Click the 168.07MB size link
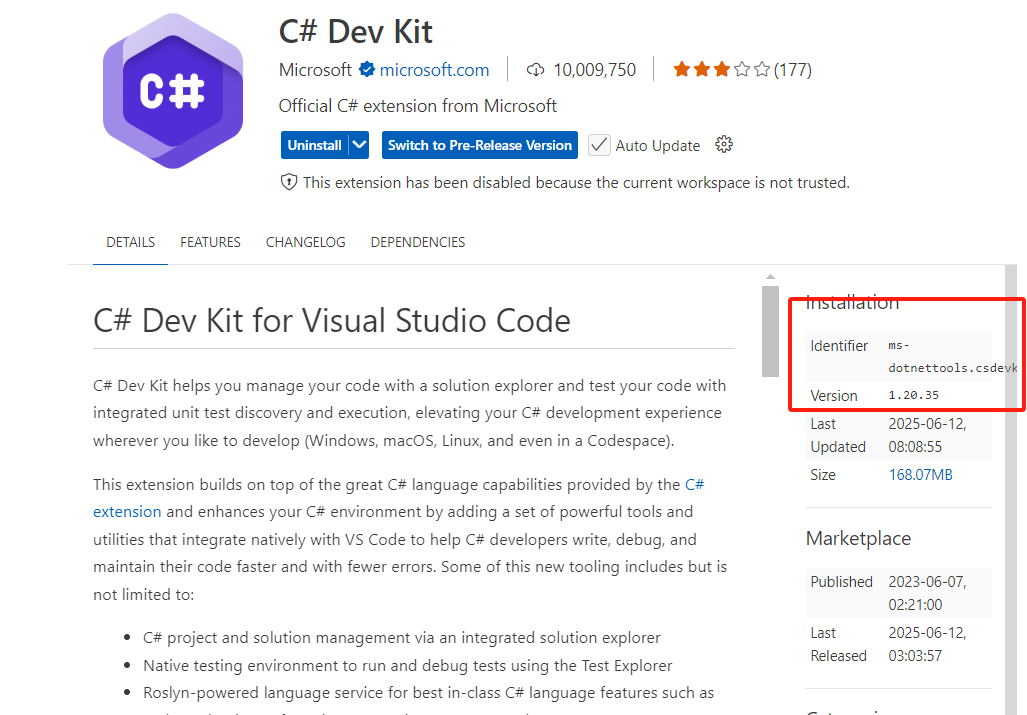Viewport: 1027px width, 715px height. [x=920, y=475]
